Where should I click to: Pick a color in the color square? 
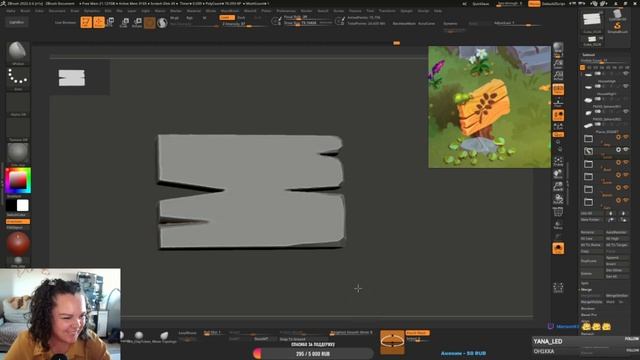tap(18, 180)
